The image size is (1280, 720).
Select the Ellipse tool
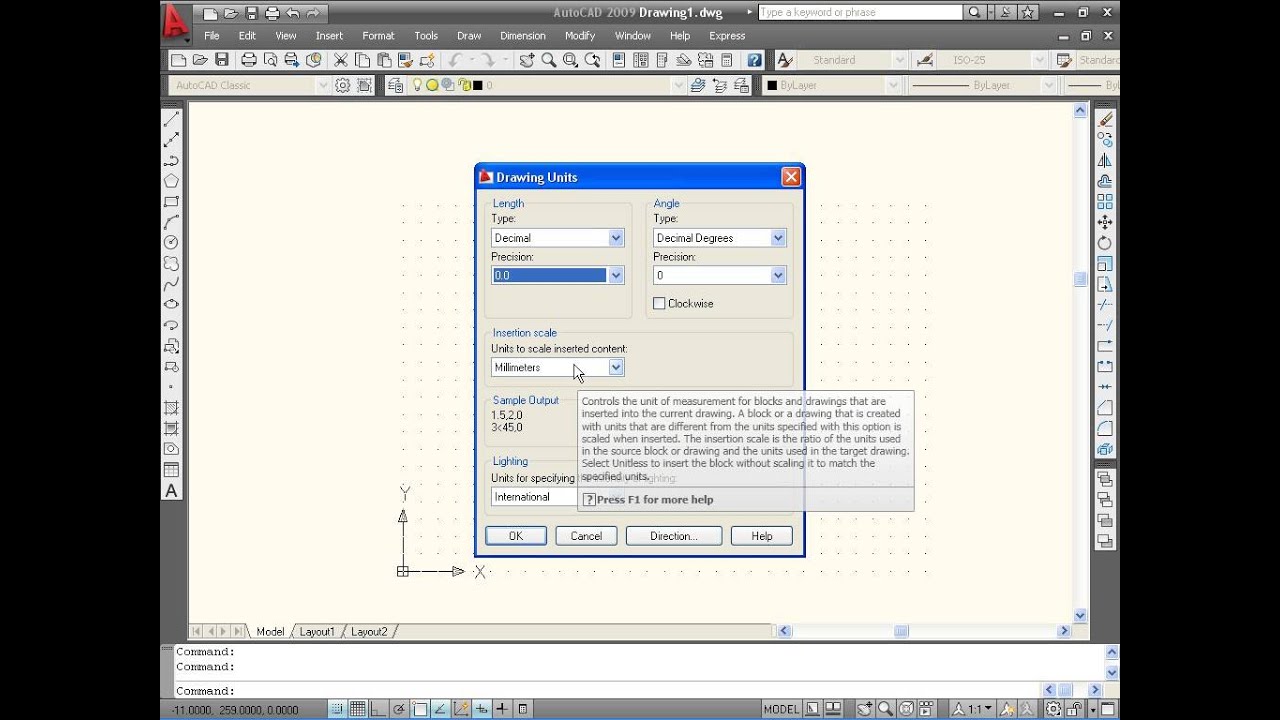171,304
